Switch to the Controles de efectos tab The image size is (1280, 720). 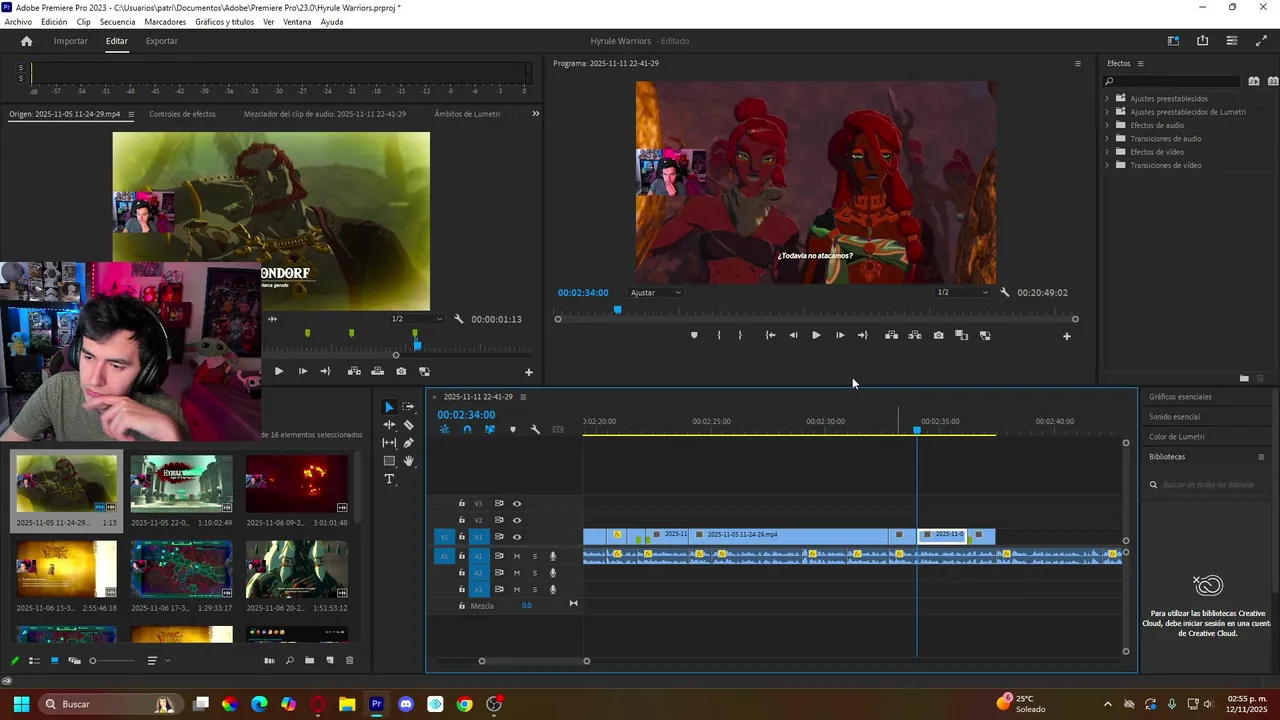click(182, 114)
